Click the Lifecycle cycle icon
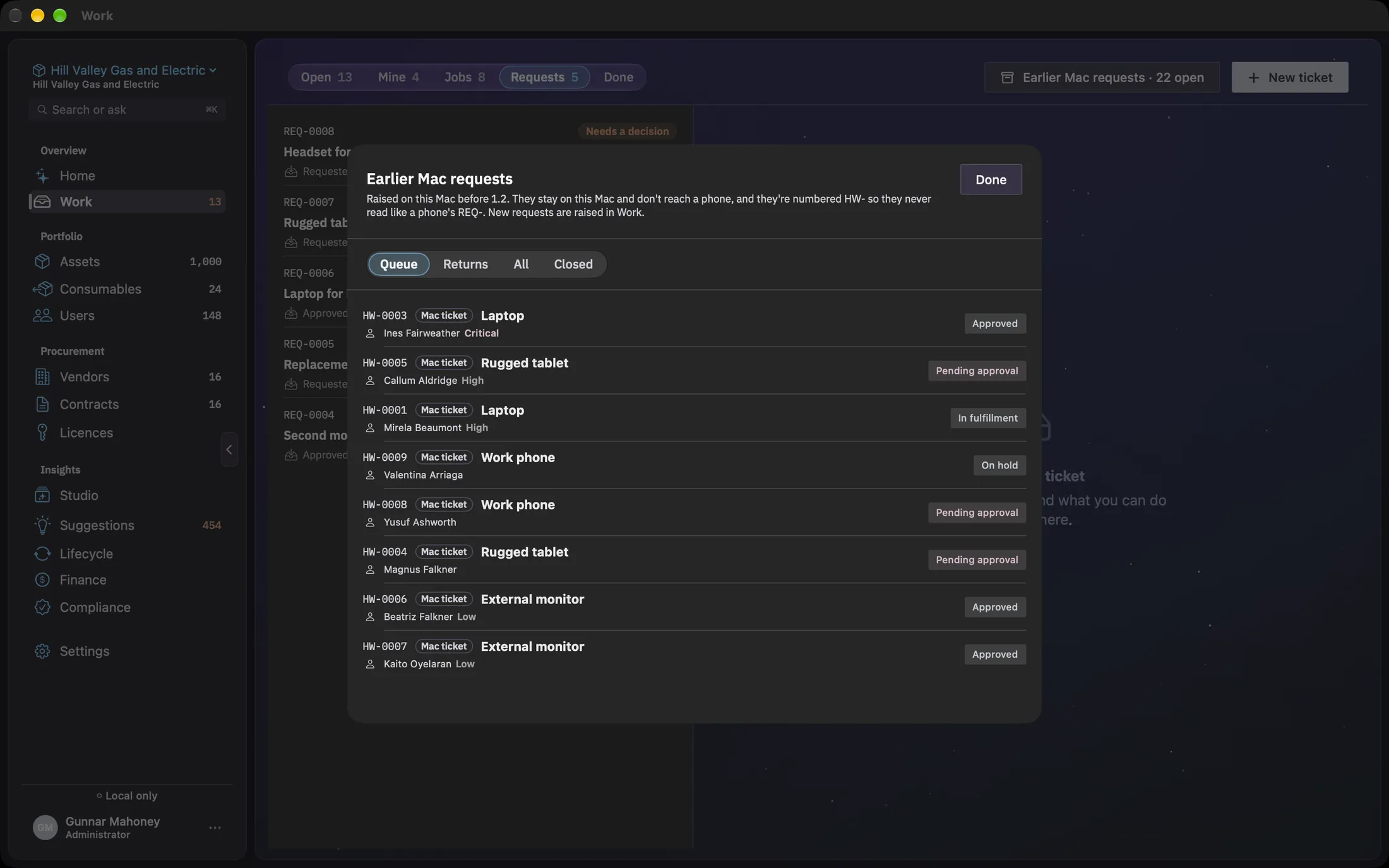Viewport: 1389px width, 868px height. coord(42,554)
